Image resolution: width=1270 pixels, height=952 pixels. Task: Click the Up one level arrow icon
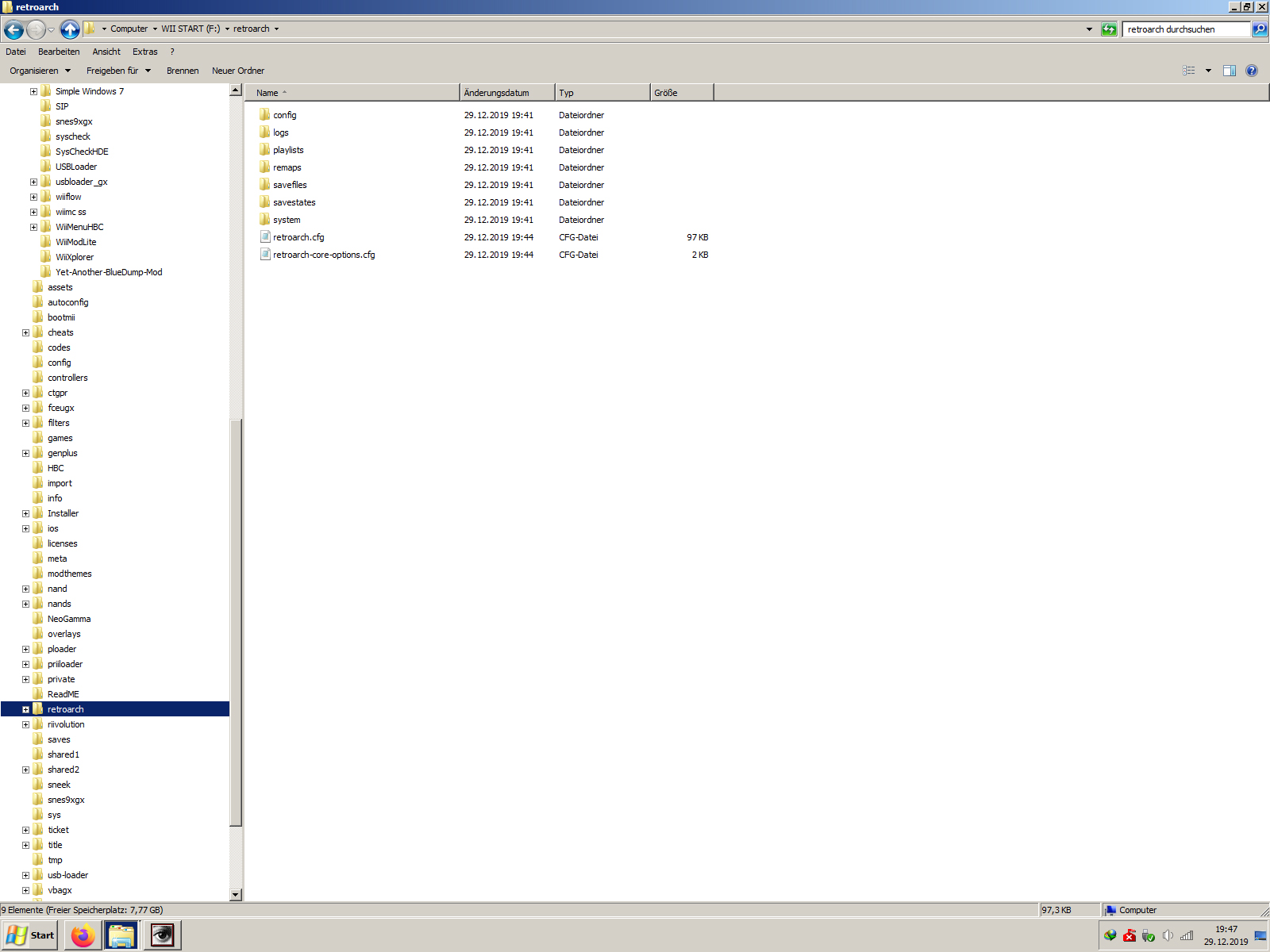[70, 29]
